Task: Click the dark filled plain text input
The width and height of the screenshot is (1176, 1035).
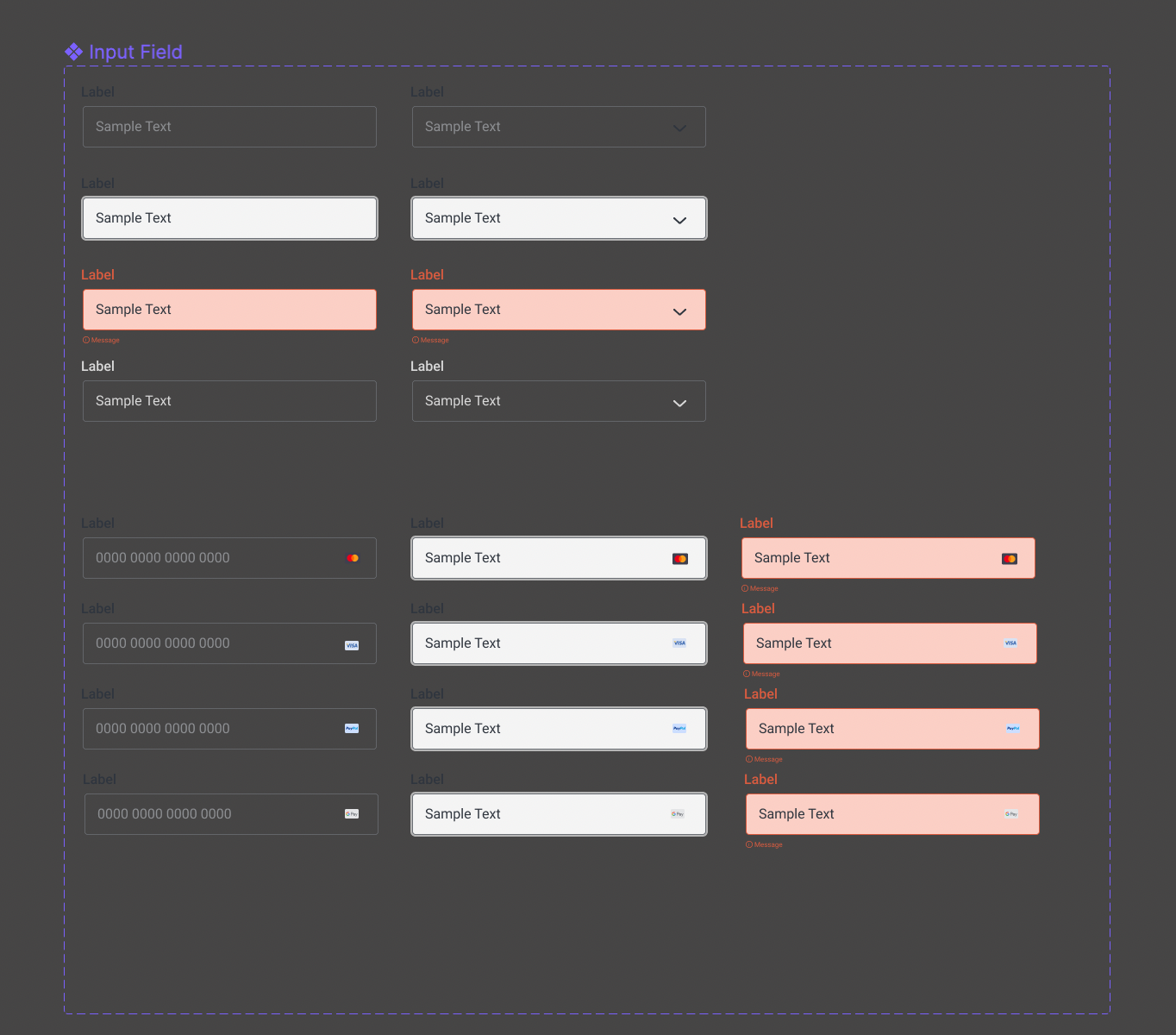Action: click(229, 401)
